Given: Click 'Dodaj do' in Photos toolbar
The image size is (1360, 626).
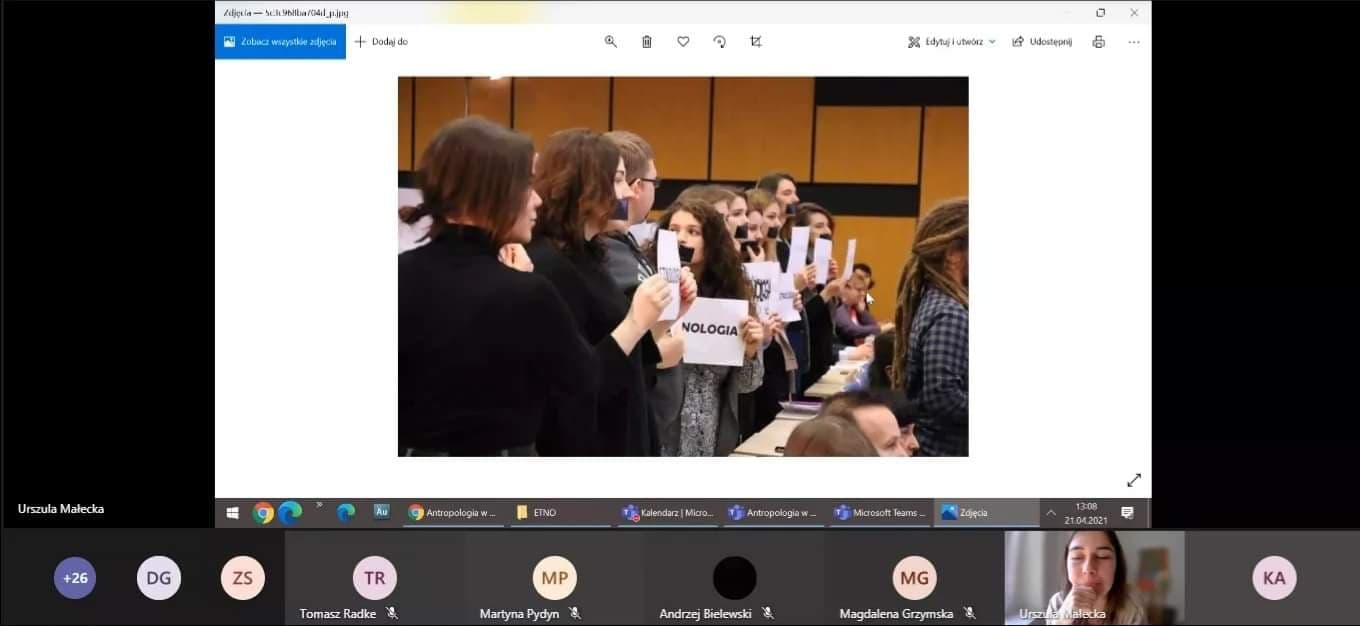Looking at the screenshot, I should coord(381,42).
